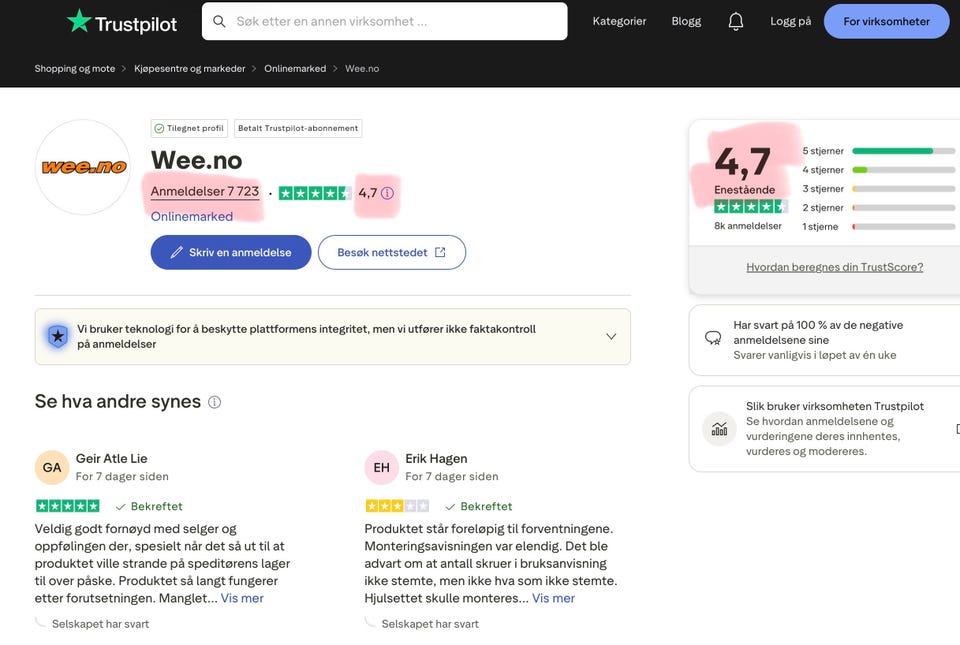
Task: Click Vis mer on Erik Hagen's review
Action: [553, 598]
